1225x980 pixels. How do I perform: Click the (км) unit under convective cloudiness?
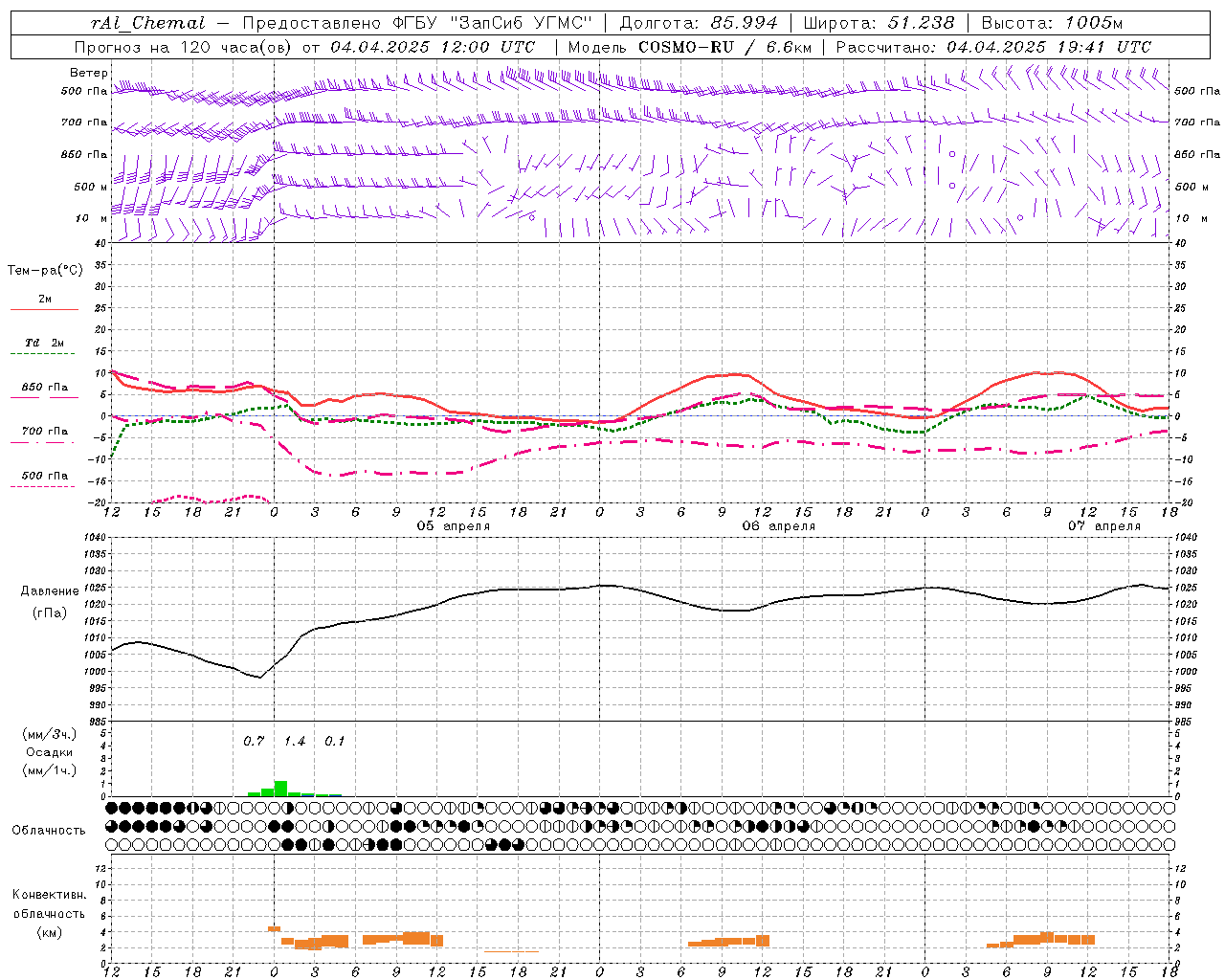50,932
